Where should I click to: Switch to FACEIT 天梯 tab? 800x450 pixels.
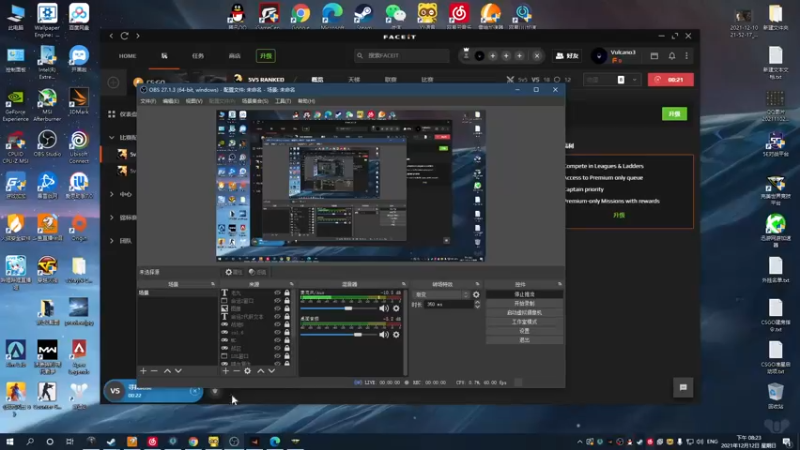pos(354,80)
